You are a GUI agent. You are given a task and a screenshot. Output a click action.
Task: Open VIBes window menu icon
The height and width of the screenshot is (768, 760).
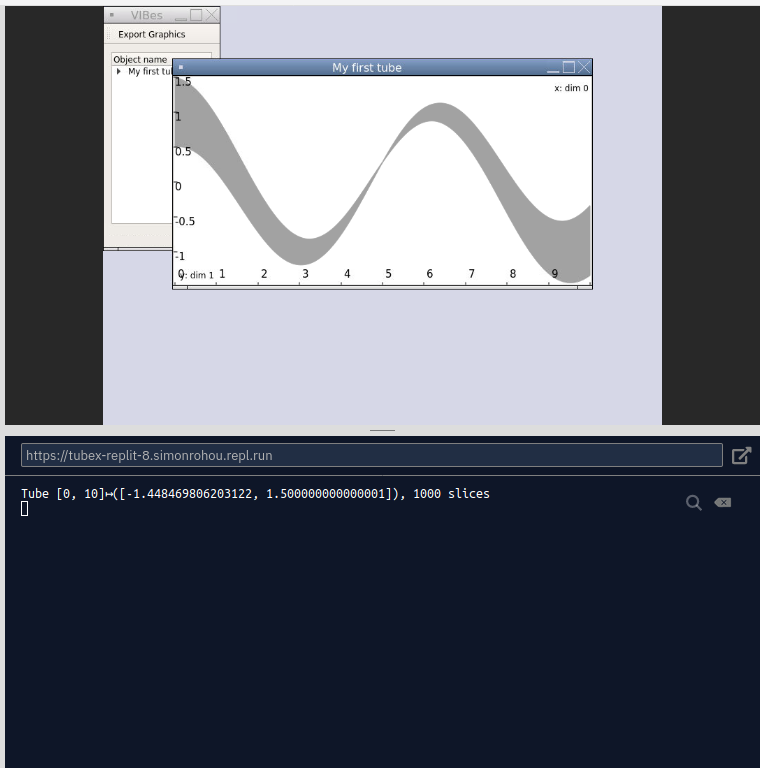coord(112,16)
